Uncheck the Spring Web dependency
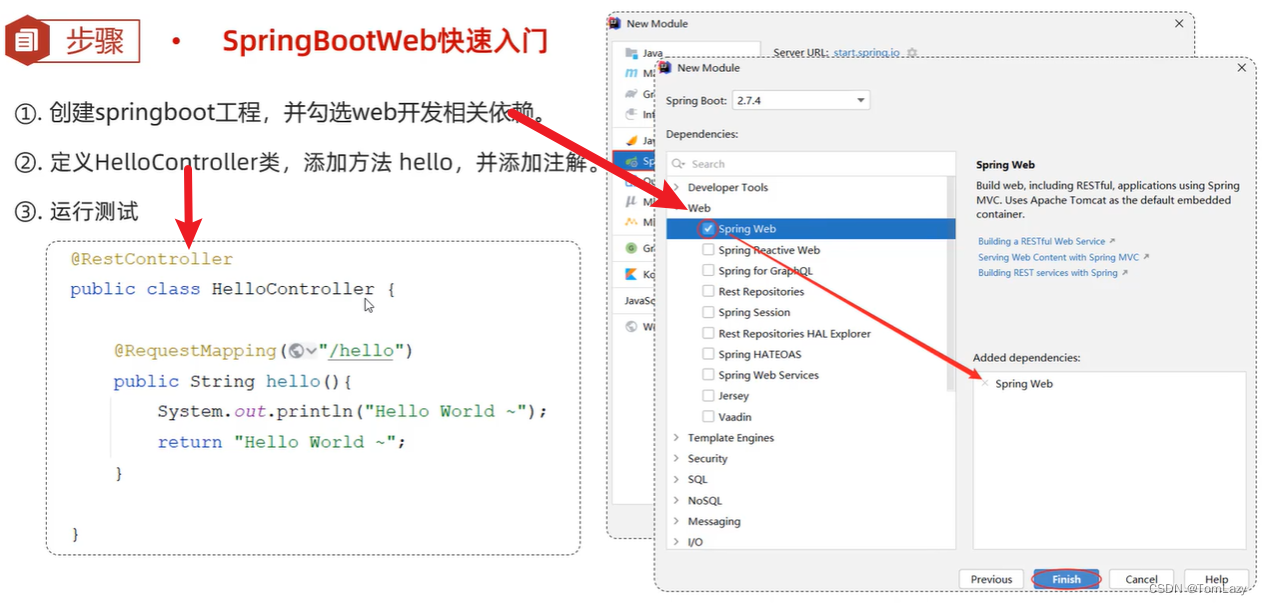The width and height of the screenshot is (1262, 605). click(x=708, y=228)
